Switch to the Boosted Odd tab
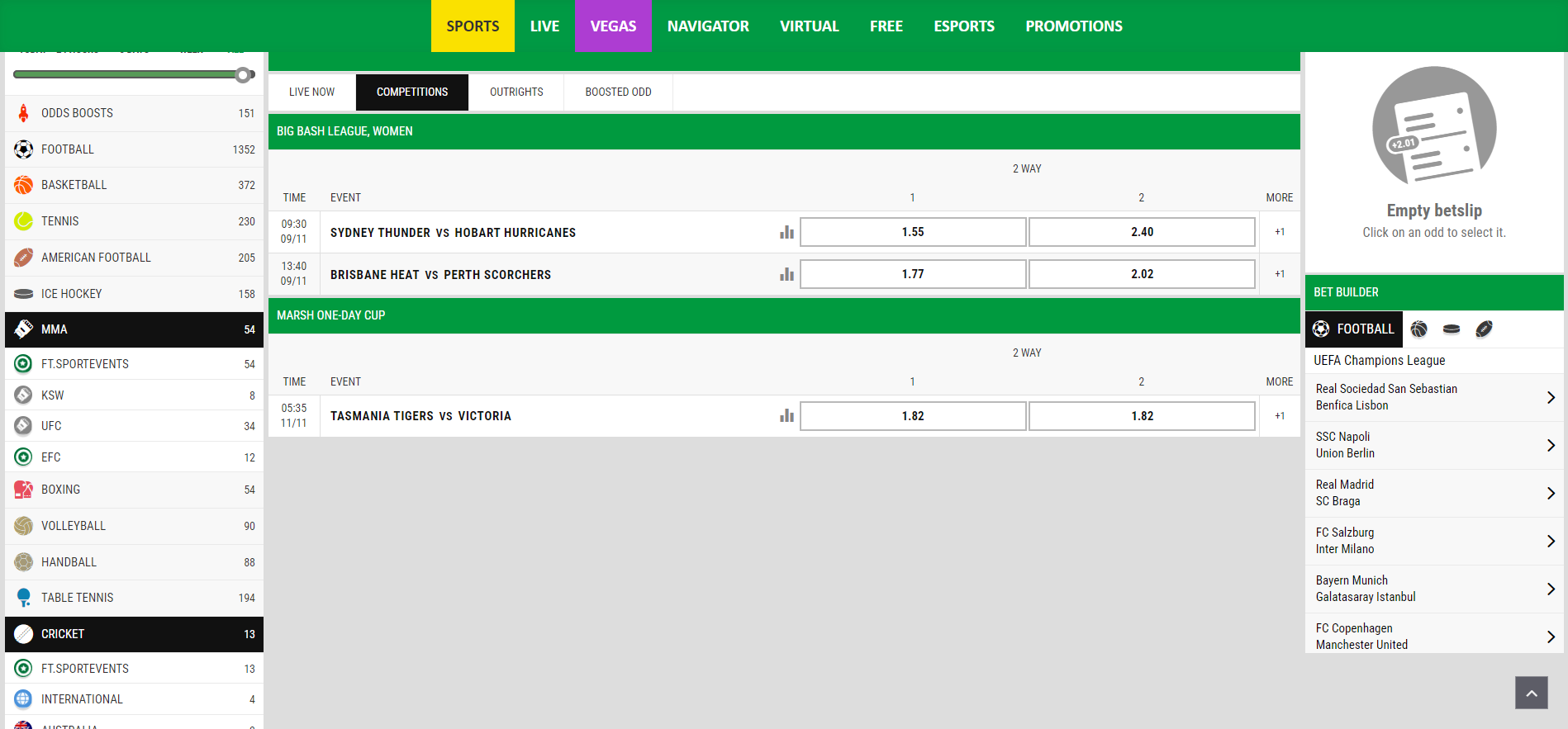Viewport: 1568px width, 729px height. 619,92
